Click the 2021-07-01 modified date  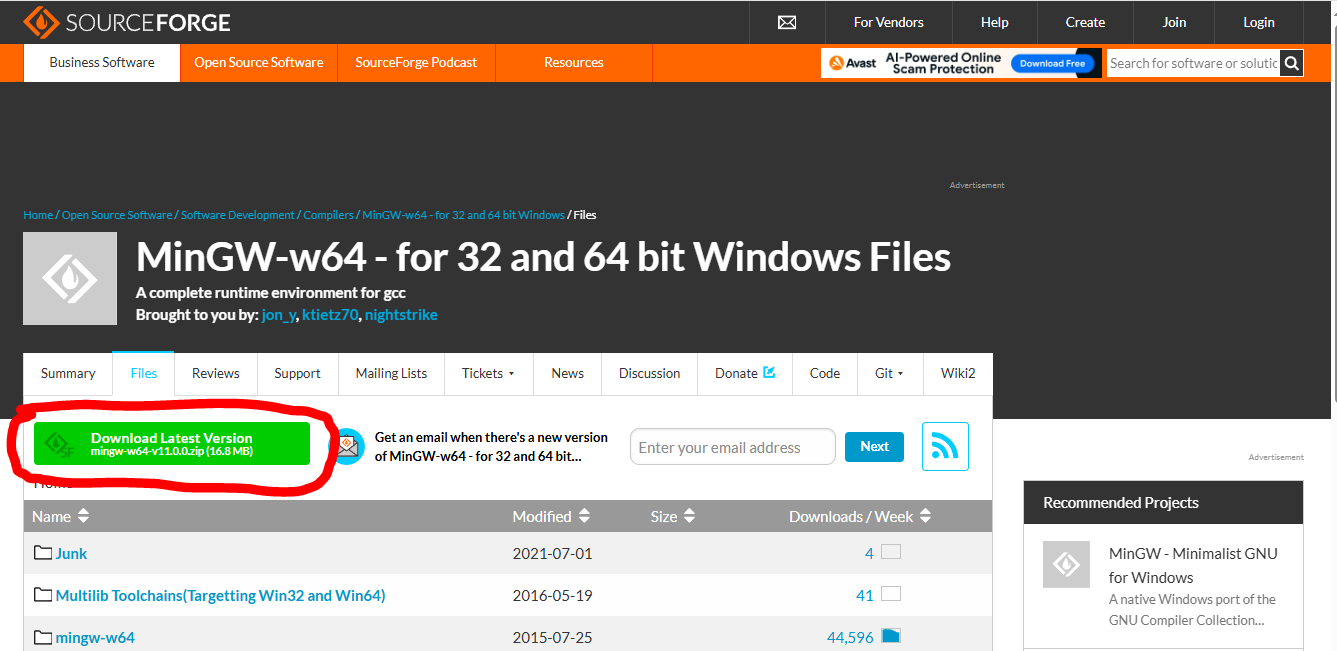[552, 553]
